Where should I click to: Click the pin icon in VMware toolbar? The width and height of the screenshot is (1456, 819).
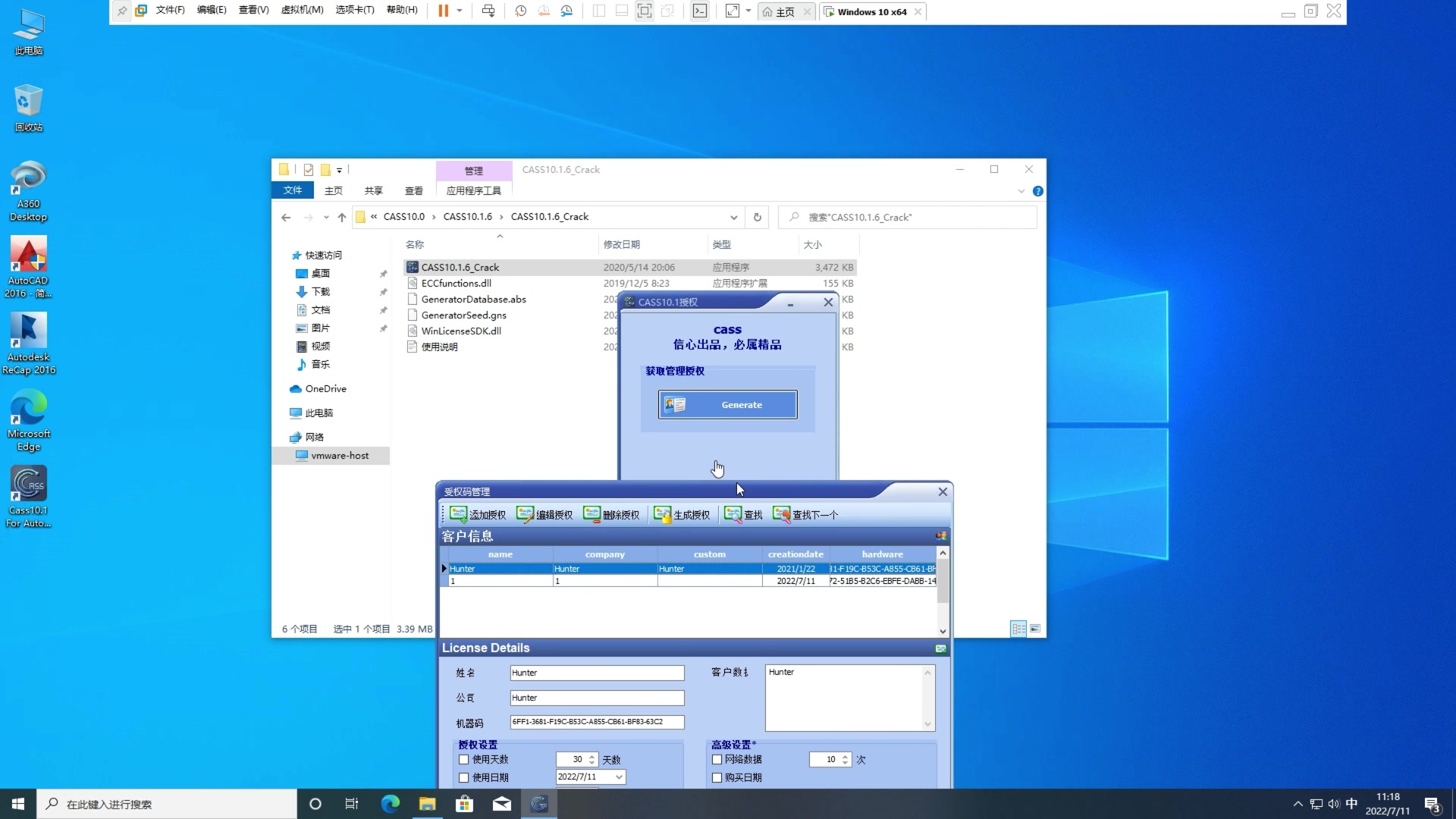121,11
